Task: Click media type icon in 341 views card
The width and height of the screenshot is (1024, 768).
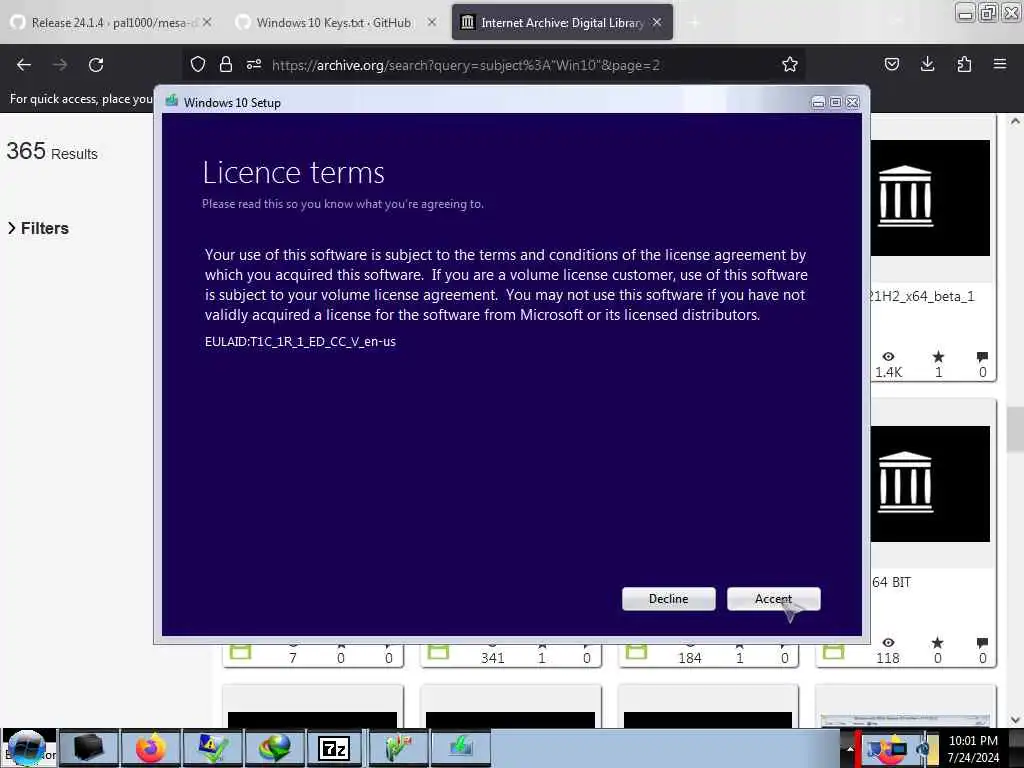Action: (438, 652)
